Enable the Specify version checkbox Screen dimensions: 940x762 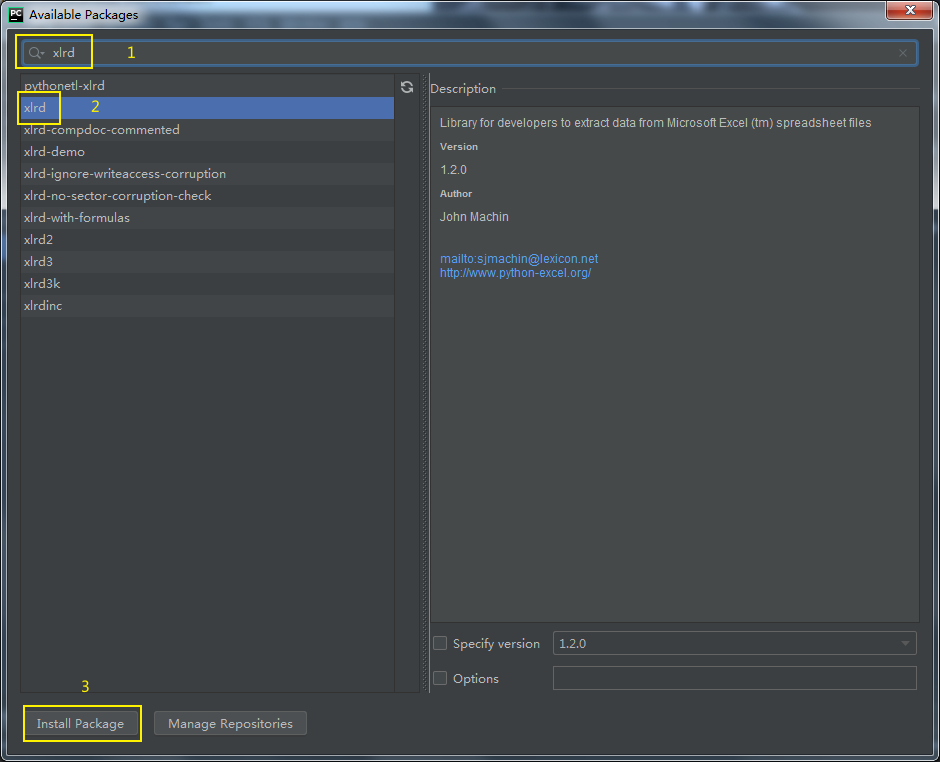click(440, 643)
